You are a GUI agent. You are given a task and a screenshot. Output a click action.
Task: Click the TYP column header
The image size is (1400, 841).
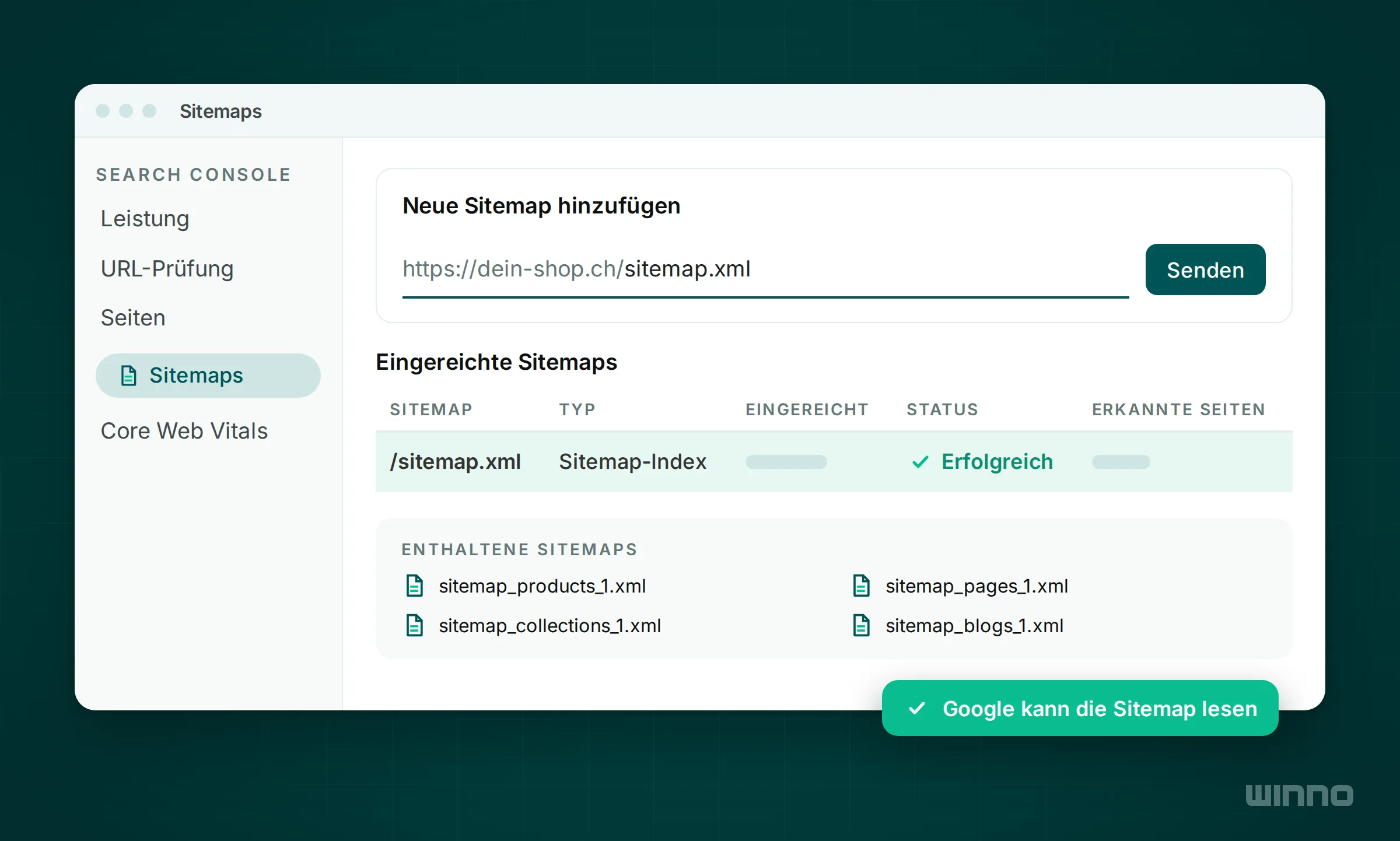tap(577, 409)
